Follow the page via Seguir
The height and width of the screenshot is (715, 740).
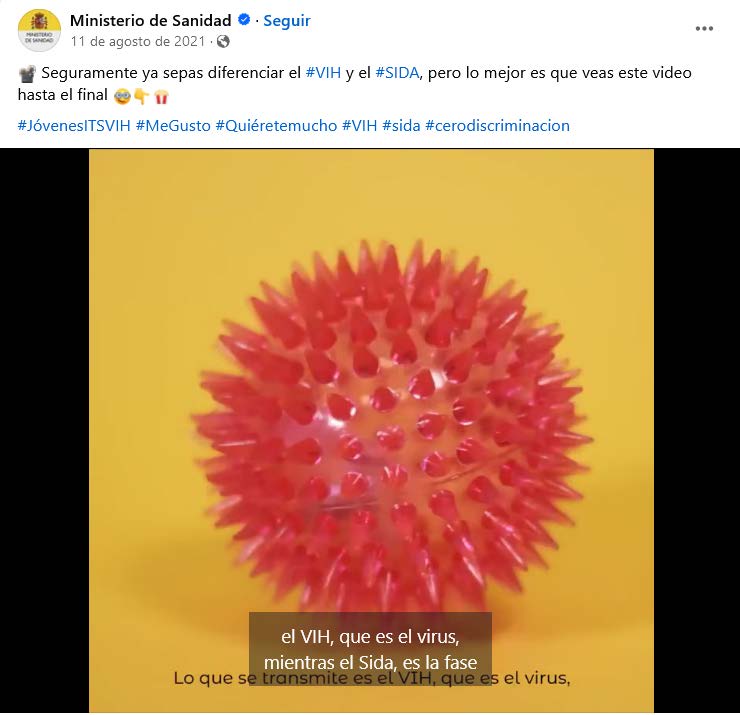[286, 20]
